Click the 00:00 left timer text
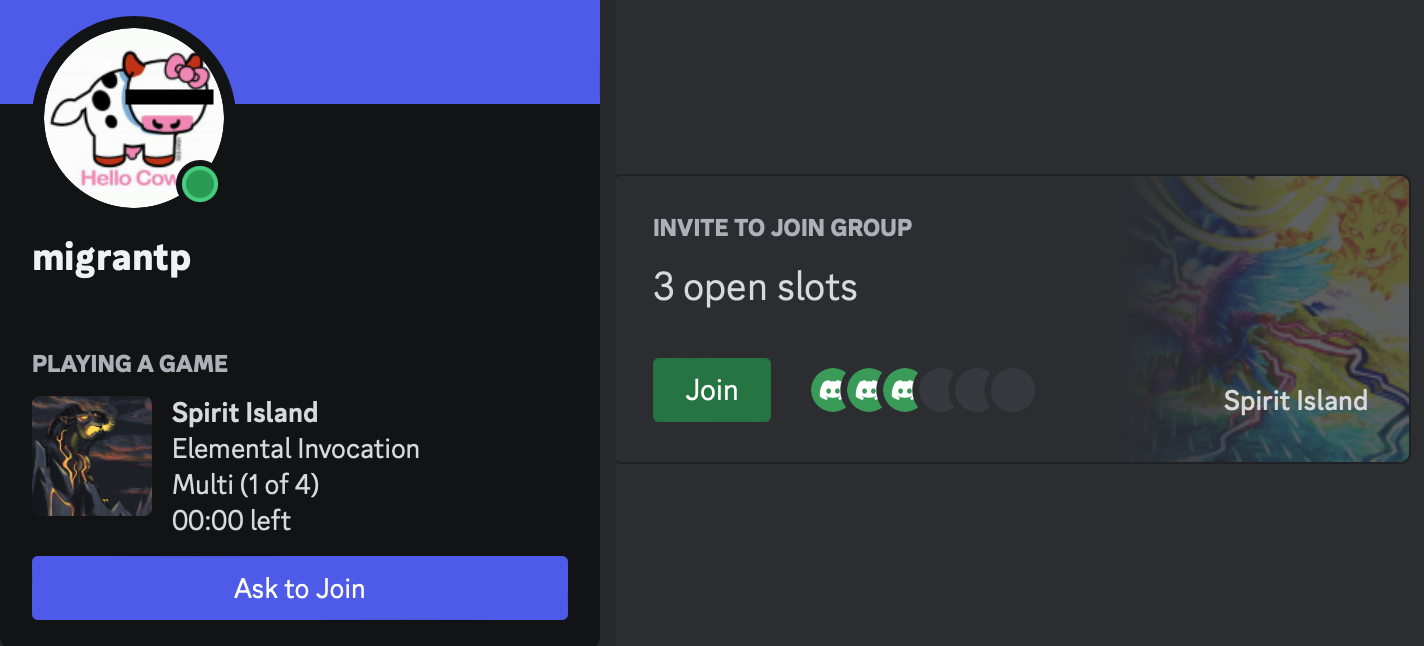The image size is (1424, 646). [x=232, y=520]
